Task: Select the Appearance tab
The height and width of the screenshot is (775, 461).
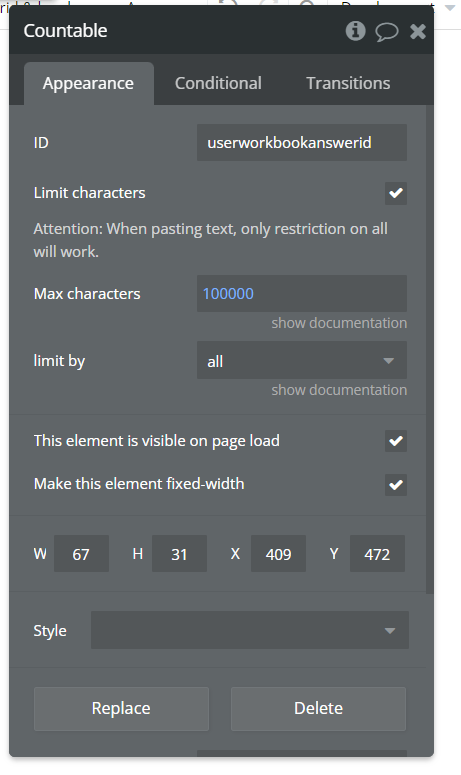Action: click(88, 83)
